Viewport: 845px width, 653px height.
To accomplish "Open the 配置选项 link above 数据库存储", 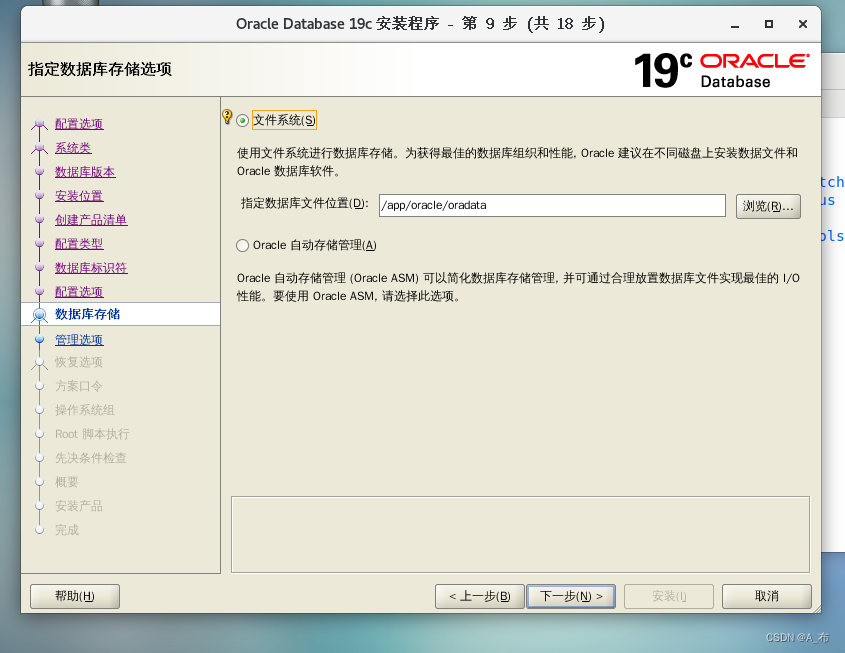I will (79, 292).
